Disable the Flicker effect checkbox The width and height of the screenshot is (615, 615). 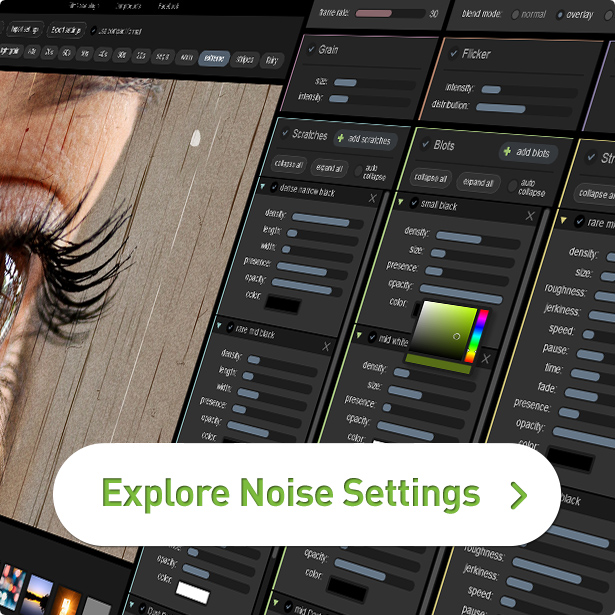(453, 53)
